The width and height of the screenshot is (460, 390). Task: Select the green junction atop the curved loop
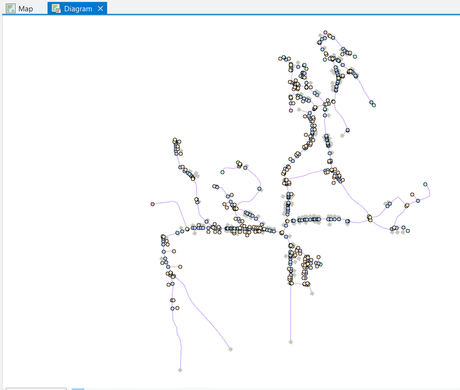click(x=238, y=163)
